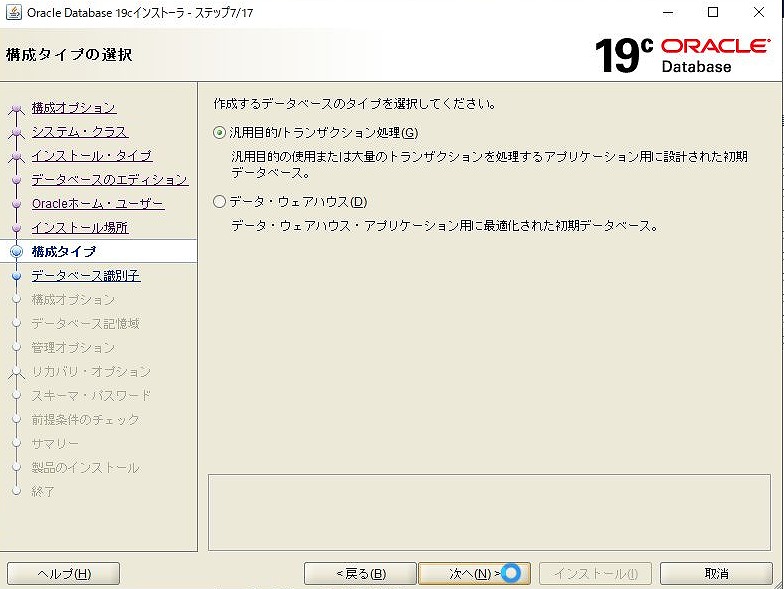Select データ・ウェアハウス radio button
The width and height of the screenshot is (784, 589).
pyautogui.click(x=219, y=202)
